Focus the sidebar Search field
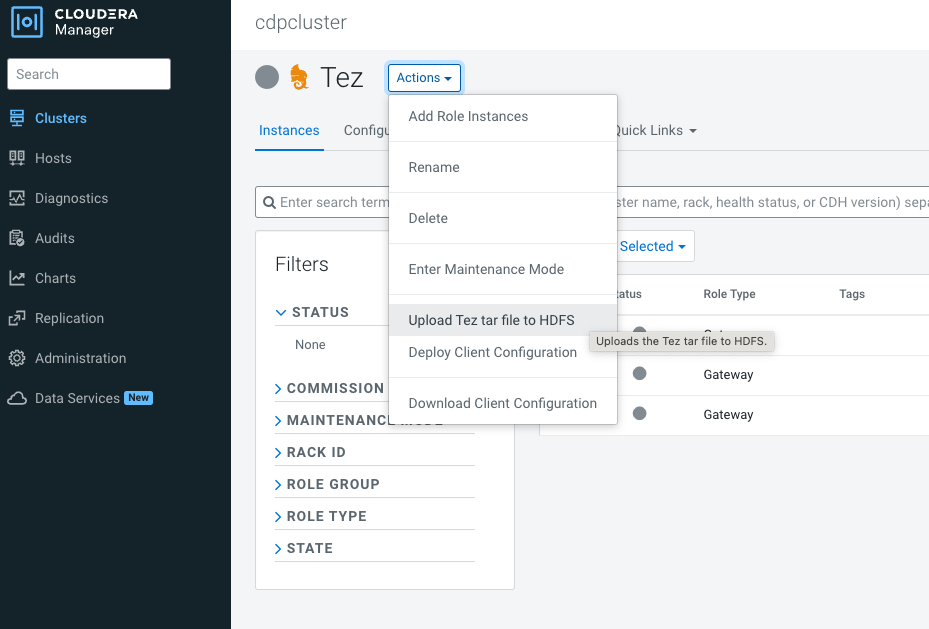 click(89, 74)
